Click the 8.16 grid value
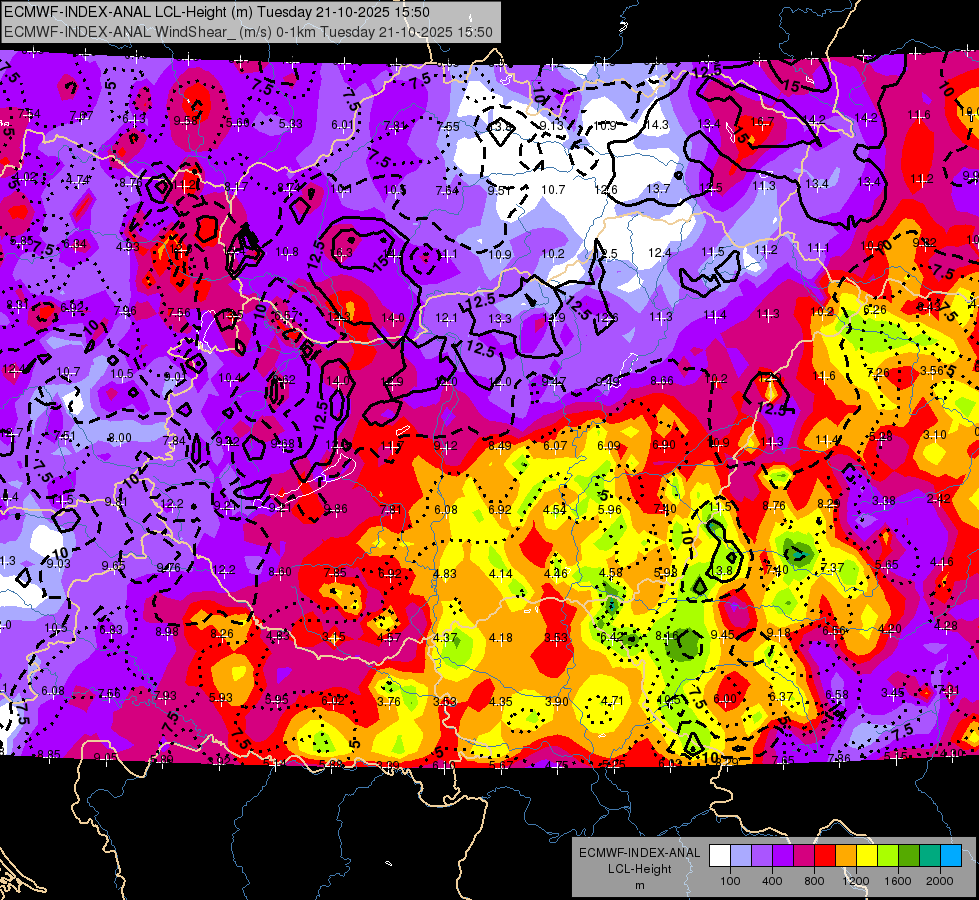Screen dimensions: 979x900 tap(666, 636)
